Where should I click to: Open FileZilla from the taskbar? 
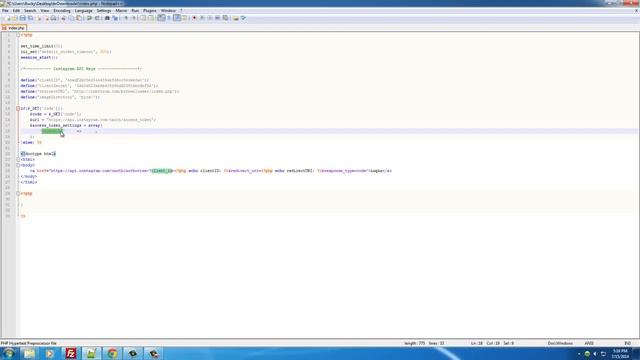pos(71,353)
